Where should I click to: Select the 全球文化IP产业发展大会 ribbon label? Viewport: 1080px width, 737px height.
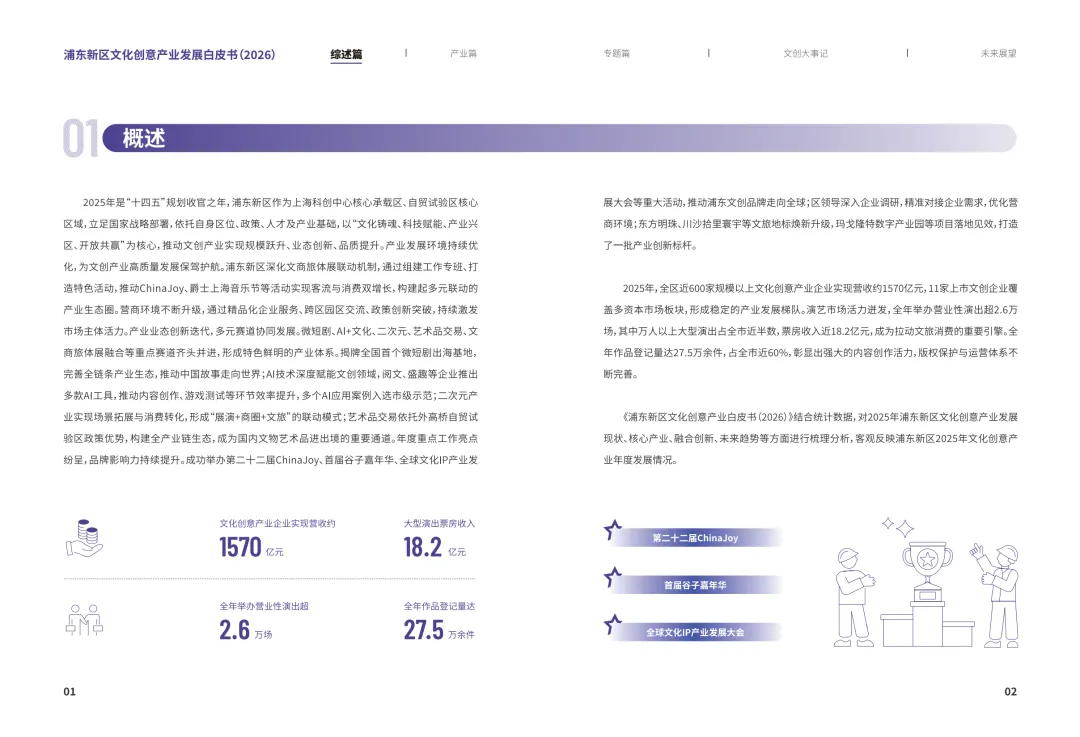[695, 632]
